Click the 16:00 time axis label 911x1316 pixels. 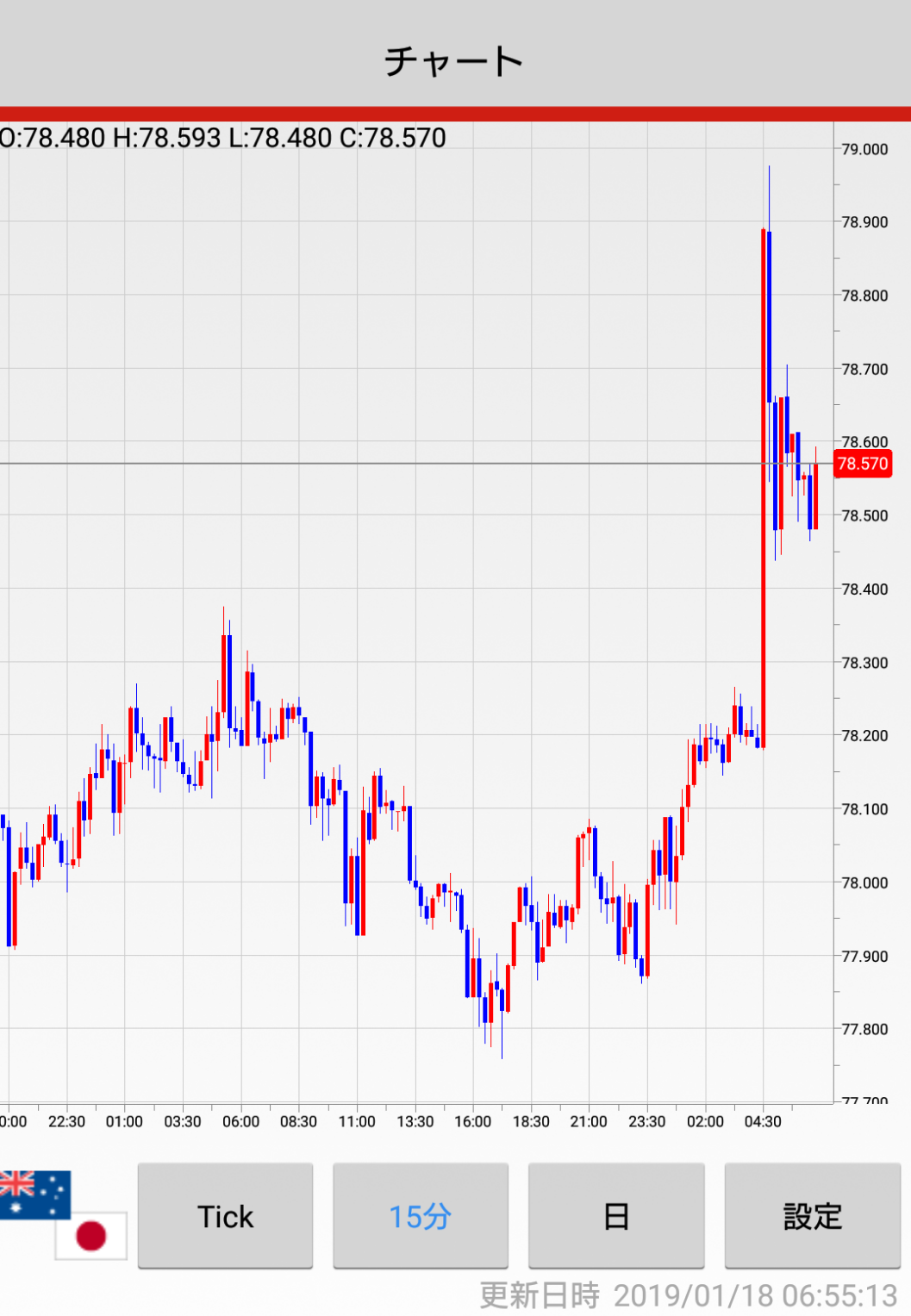(x=472, y=1121)
